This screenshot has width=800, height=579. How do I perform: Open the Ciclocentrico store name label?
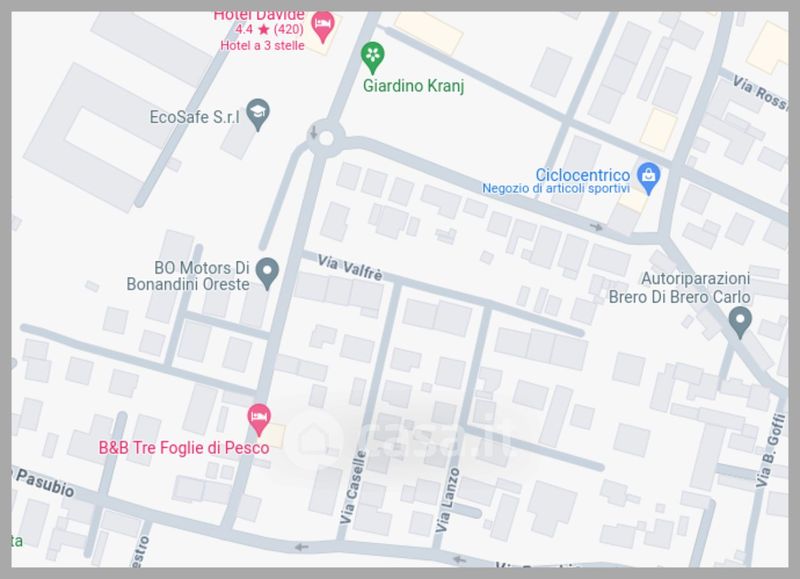pyautogui.click(x=583, y=175)
